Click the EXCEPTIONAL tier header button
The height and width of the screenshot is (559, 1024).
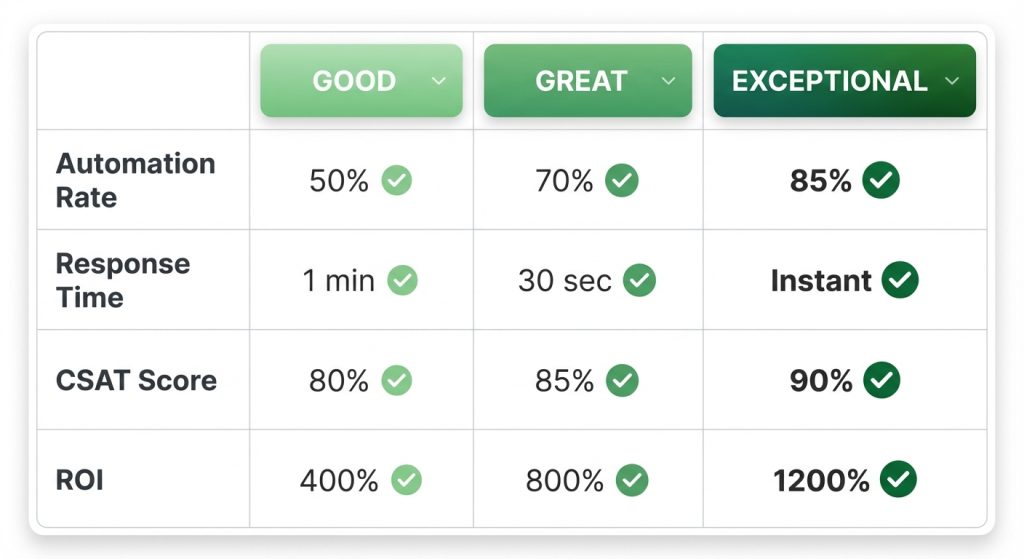pos(830,81)
